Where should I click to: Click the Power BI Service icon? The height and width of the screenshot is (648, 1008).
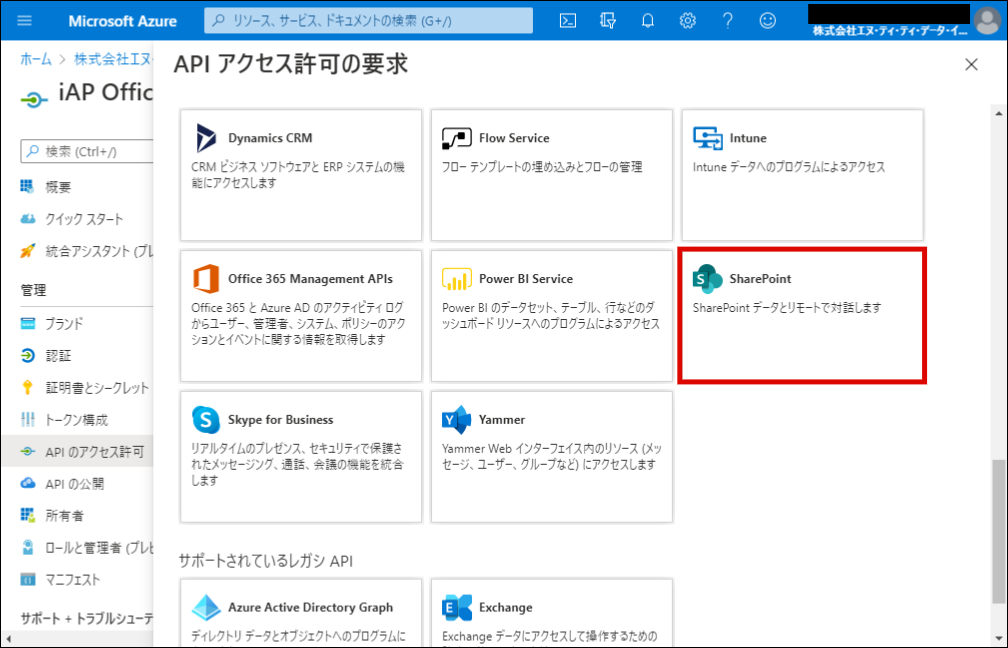point(456,278)
